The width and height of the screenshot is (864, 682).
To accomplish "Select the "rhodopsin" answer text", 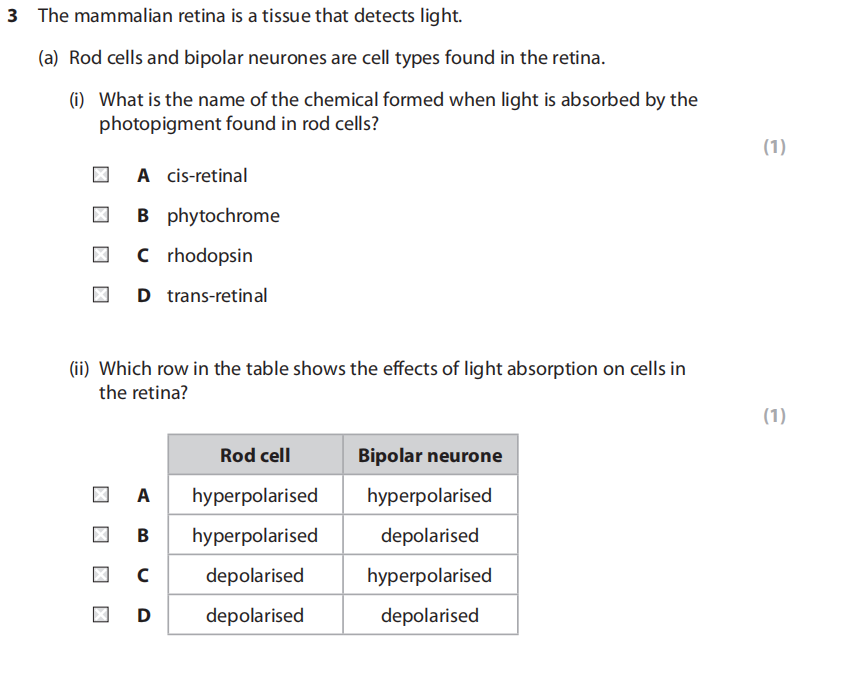I will (210, 256).
